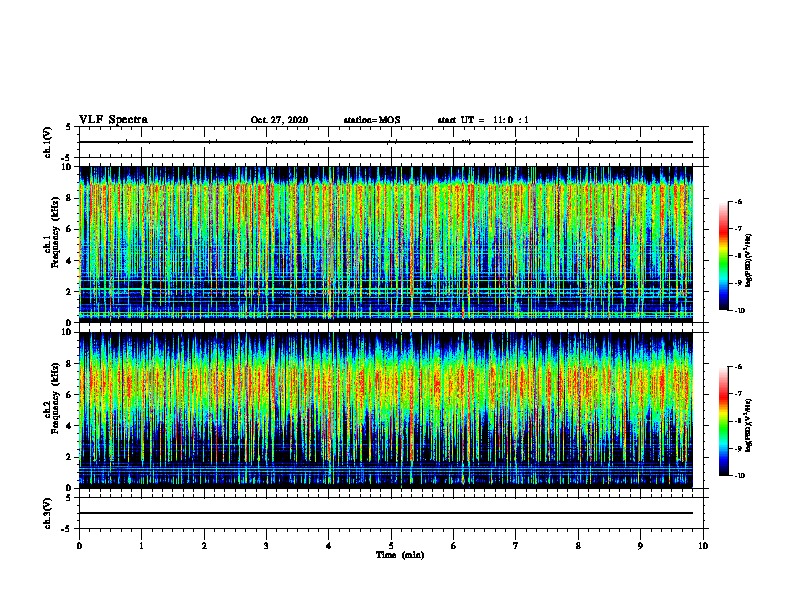The width and height of the screenshot is (792, 612).
Task: Click the "4" kHz tick on ch.1 axis
Action: 69,261
